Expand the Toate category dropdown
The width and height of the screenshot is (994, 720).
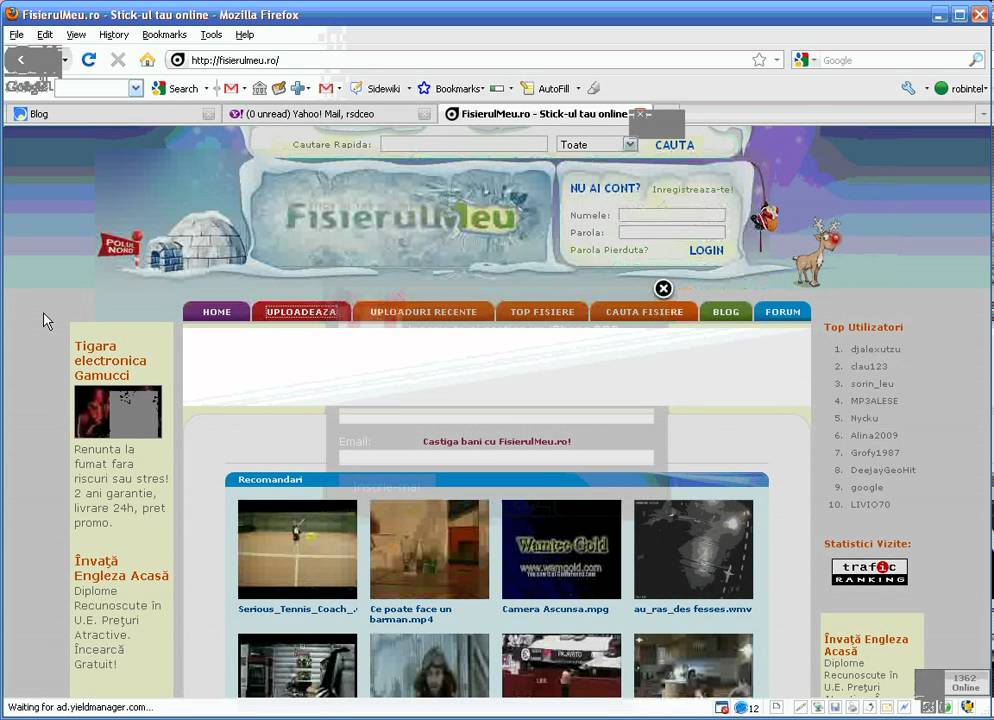[629, 145]
